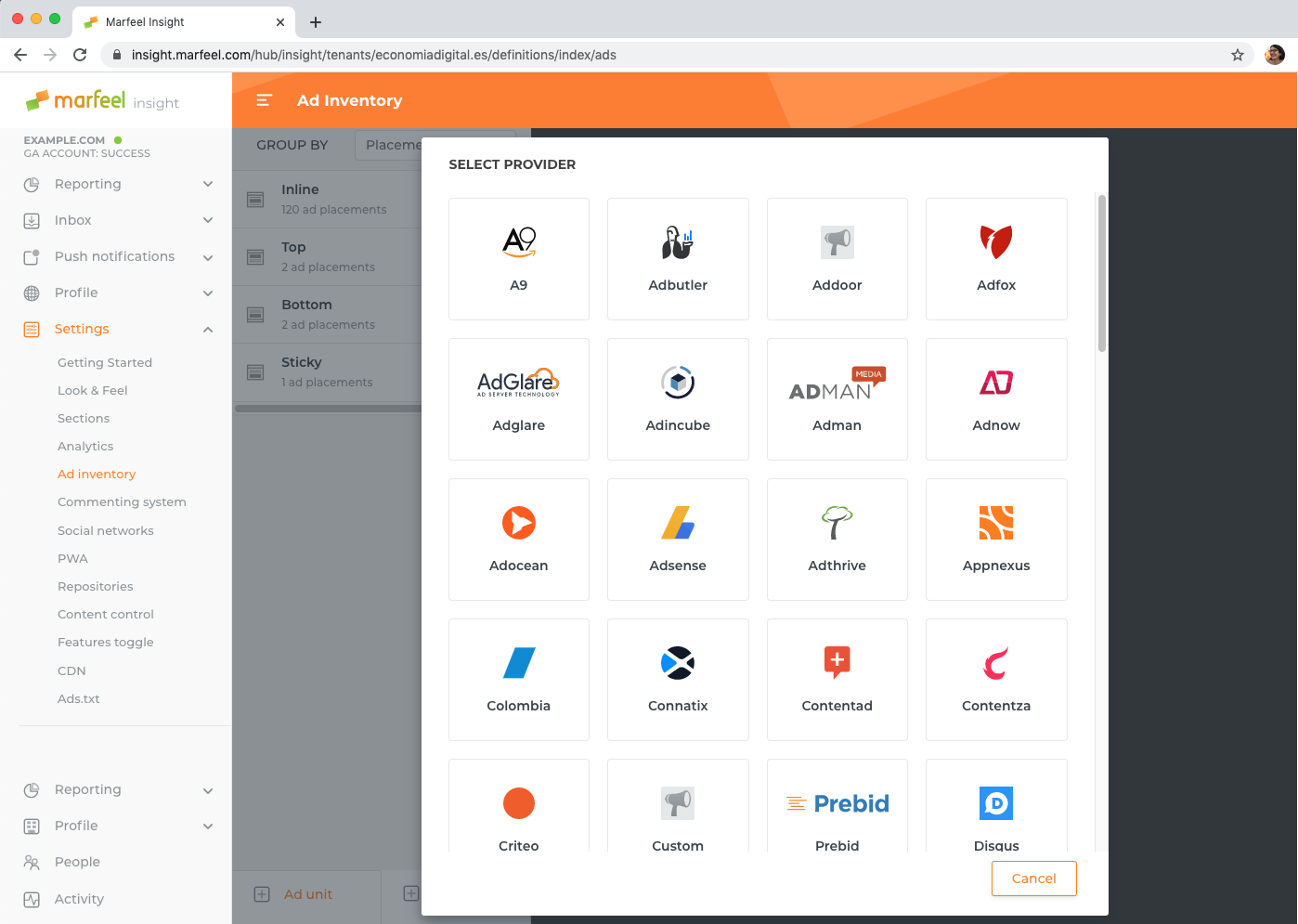
Task: Open Commenting system settings
Action: pos(122,501)
